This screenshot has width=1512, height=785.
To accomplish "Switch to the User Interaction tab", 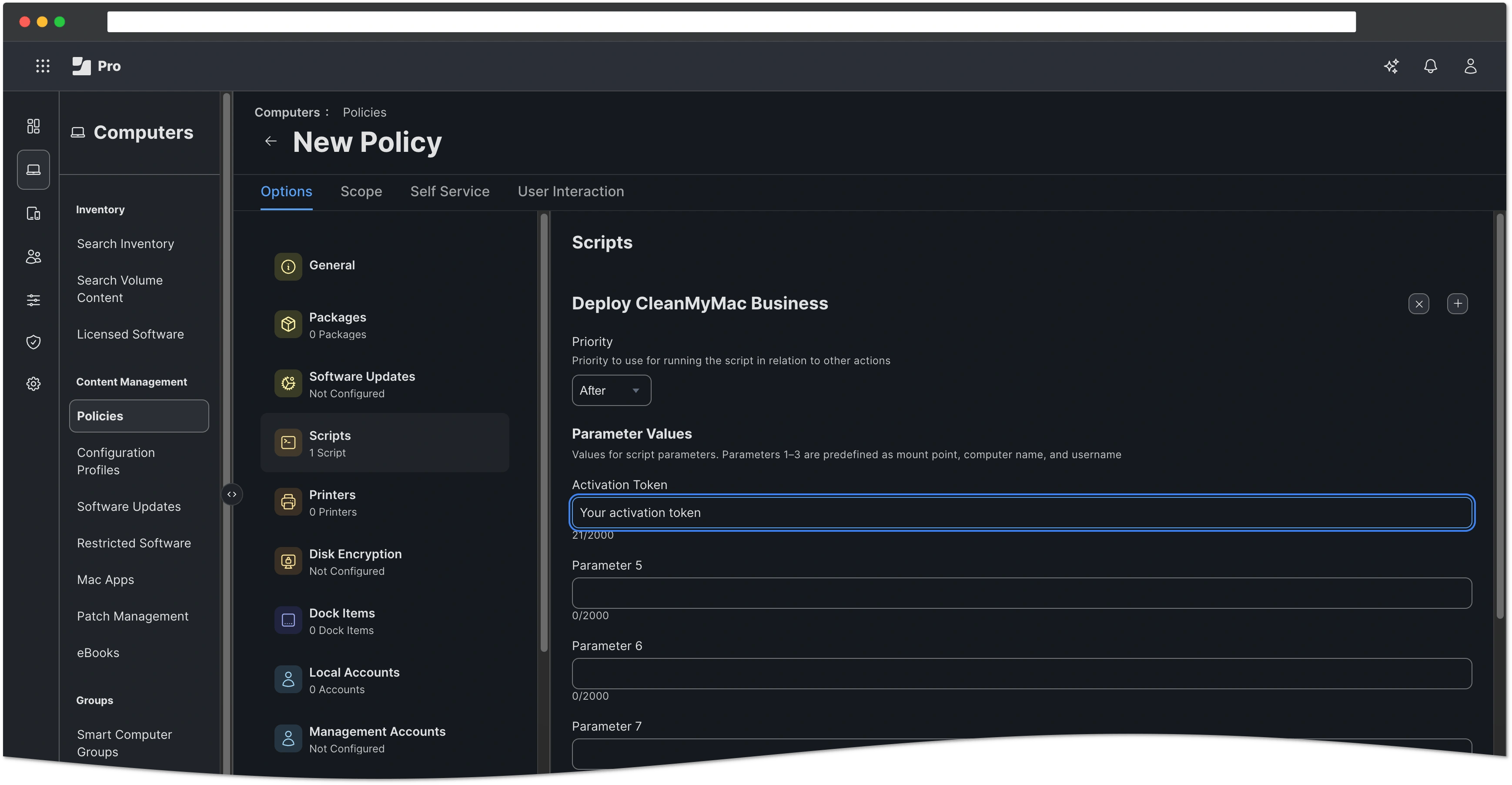I will coord(571,191).
